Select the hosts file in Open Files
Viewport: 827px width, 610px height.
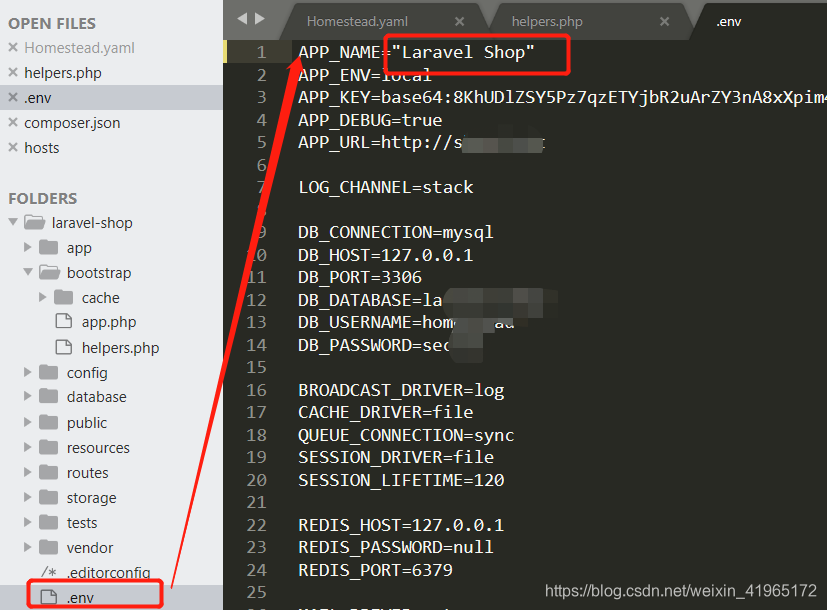[41, 147]
